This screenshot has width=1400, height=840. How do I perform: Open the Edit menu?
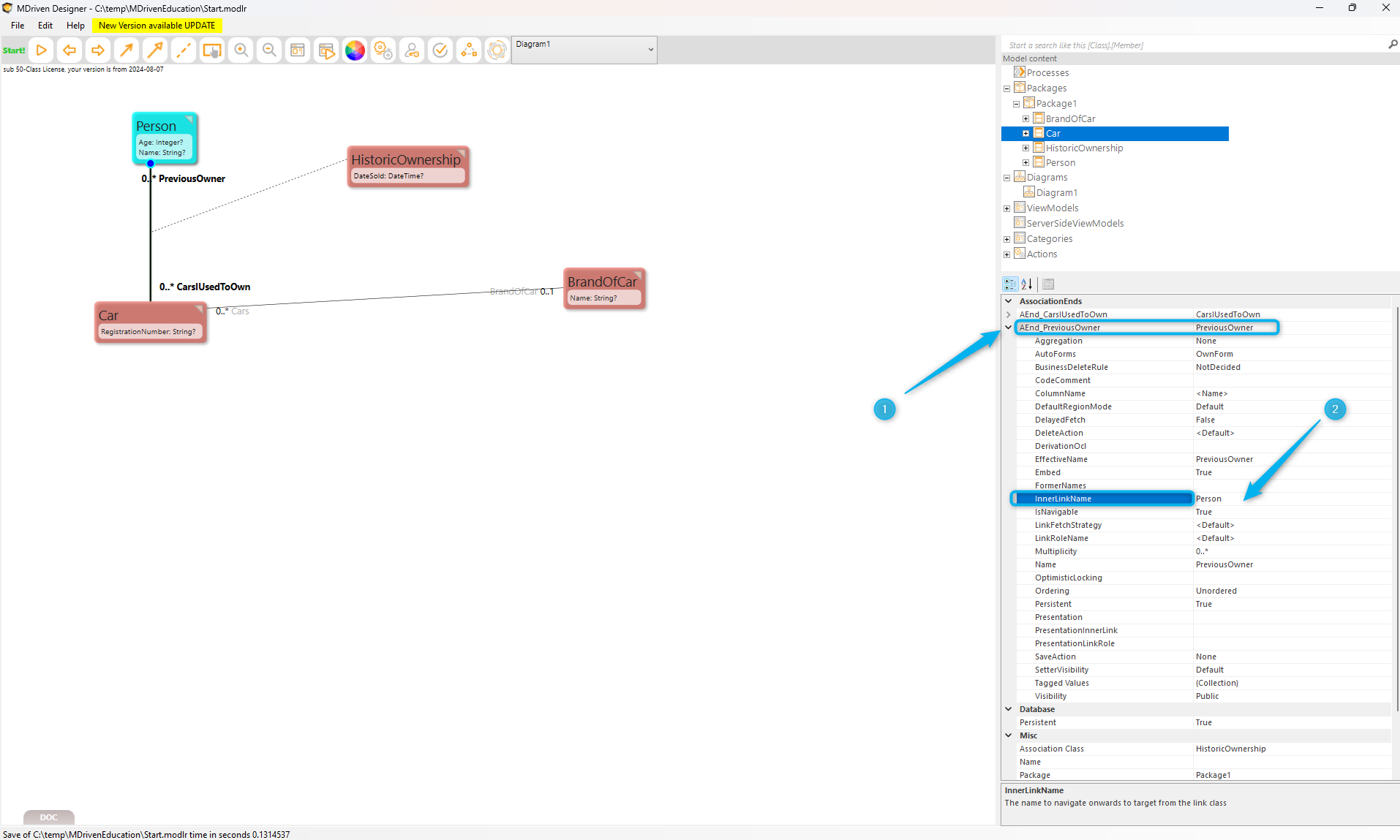(45, 26)
